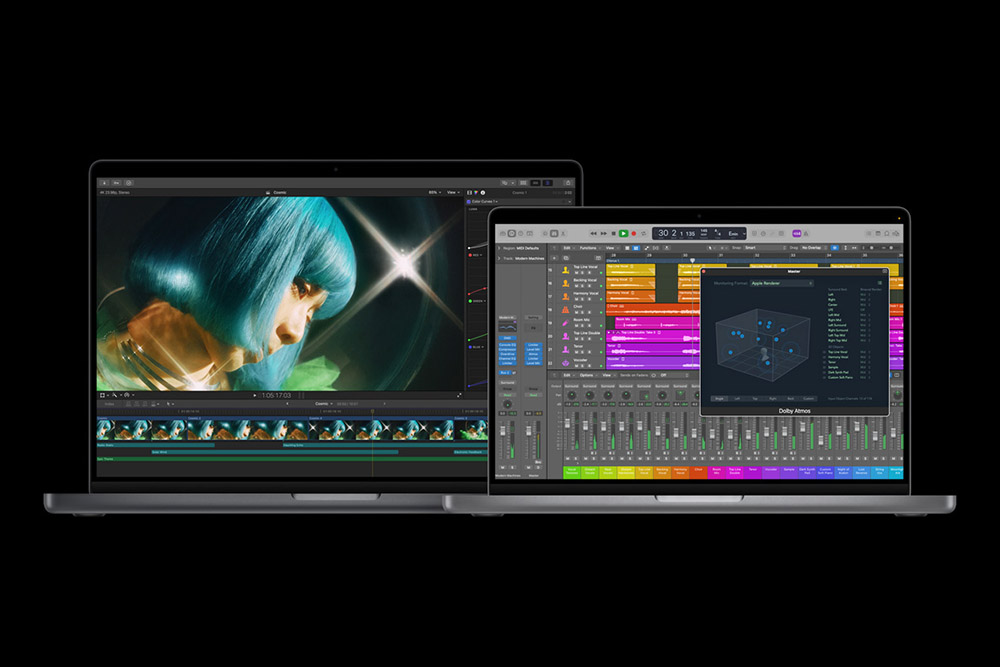Open the Drag No Overlap dropdown
The image size is (1000, 667).
click(x=814, y=247)
